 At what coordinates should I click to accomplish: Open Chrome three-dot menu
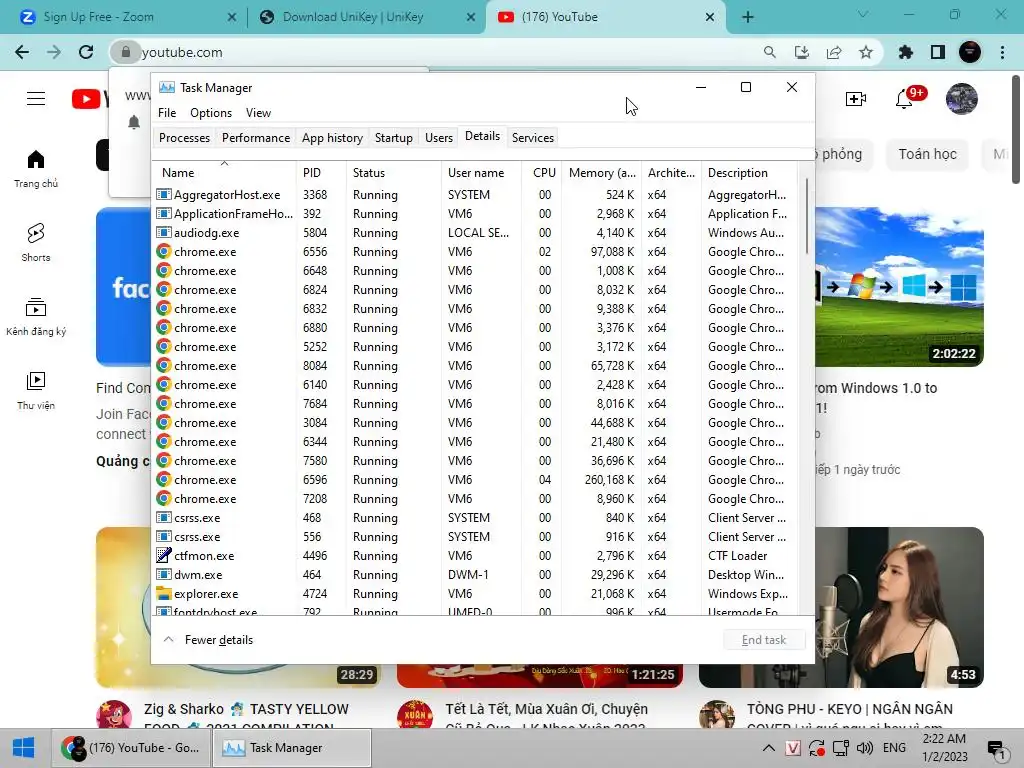coord(1002,52)
